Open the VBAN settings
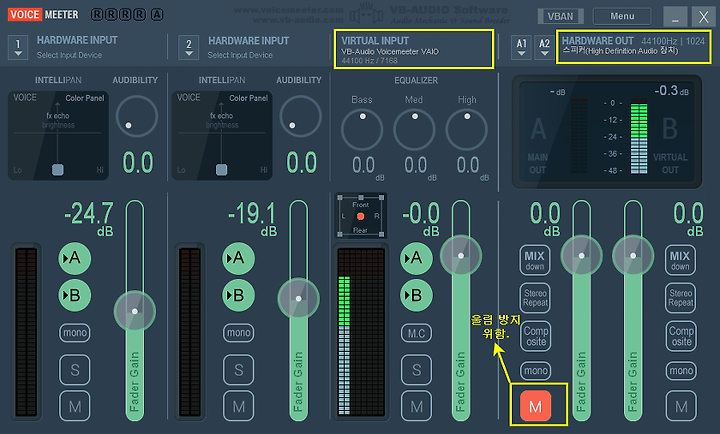This screenshot has height=434, width=720. pyautogui.click(x=561, y=16)
